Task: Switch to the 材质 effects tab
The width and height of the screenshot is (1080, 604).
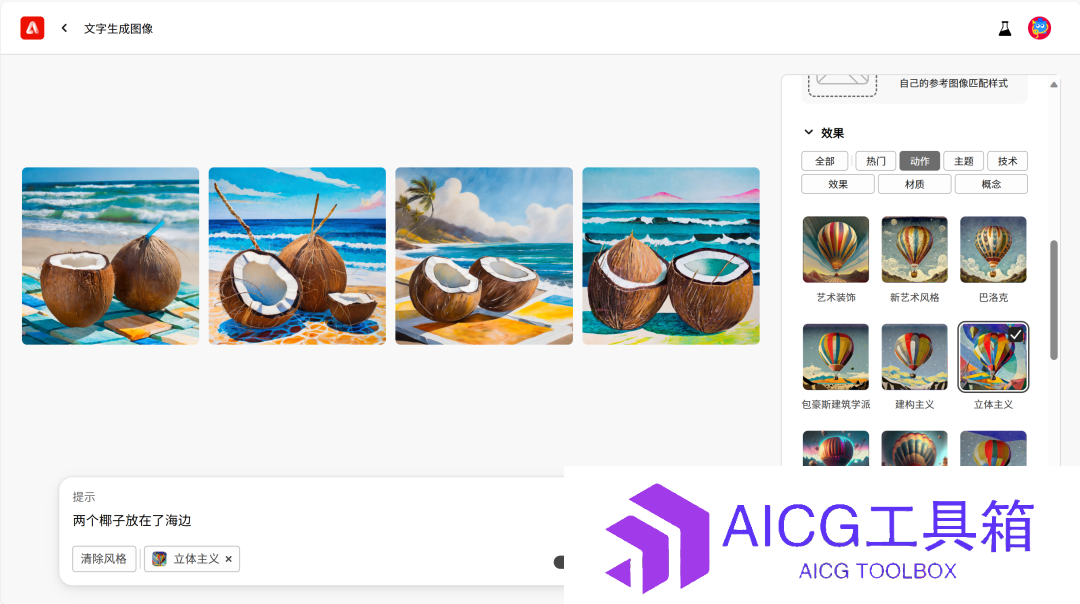Action: 915,184
